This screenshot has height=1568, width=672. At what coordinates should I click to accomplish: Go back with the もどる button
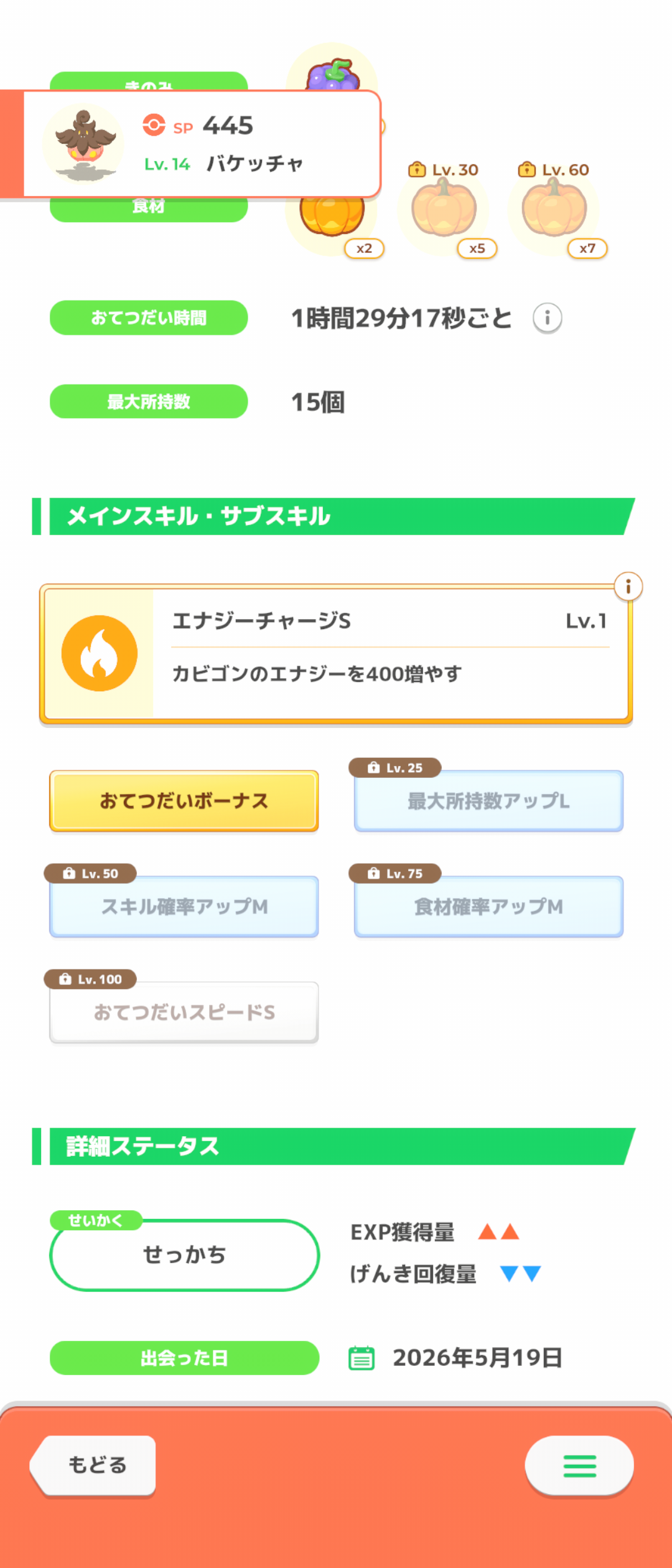point(93,1465)
